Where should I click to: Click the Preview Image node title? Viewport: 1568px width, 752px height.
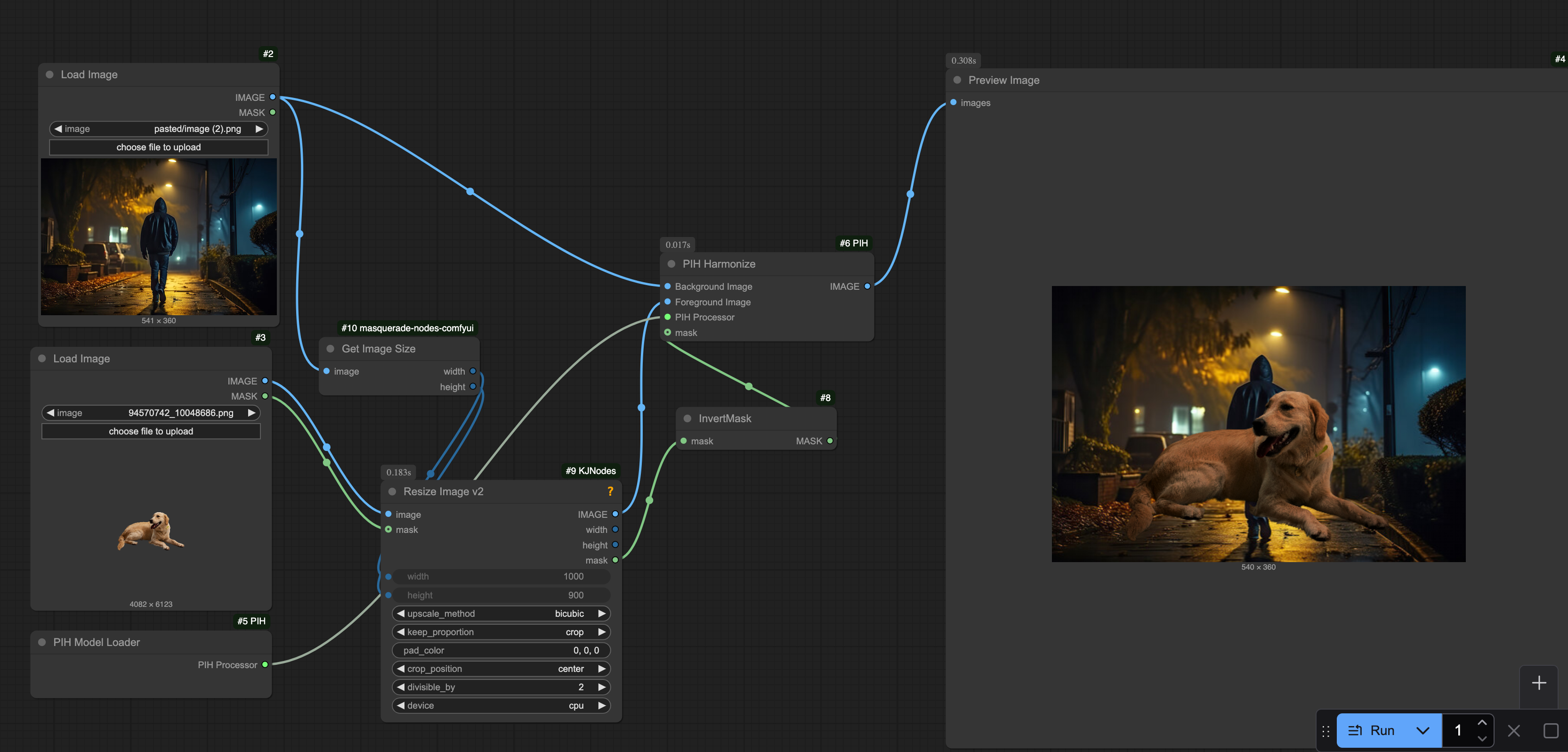(x=1004, y=80)
